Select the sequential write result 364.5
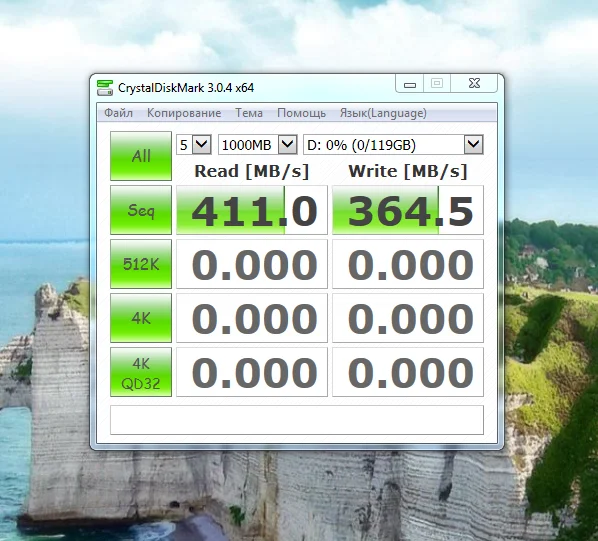 (408, 210)
